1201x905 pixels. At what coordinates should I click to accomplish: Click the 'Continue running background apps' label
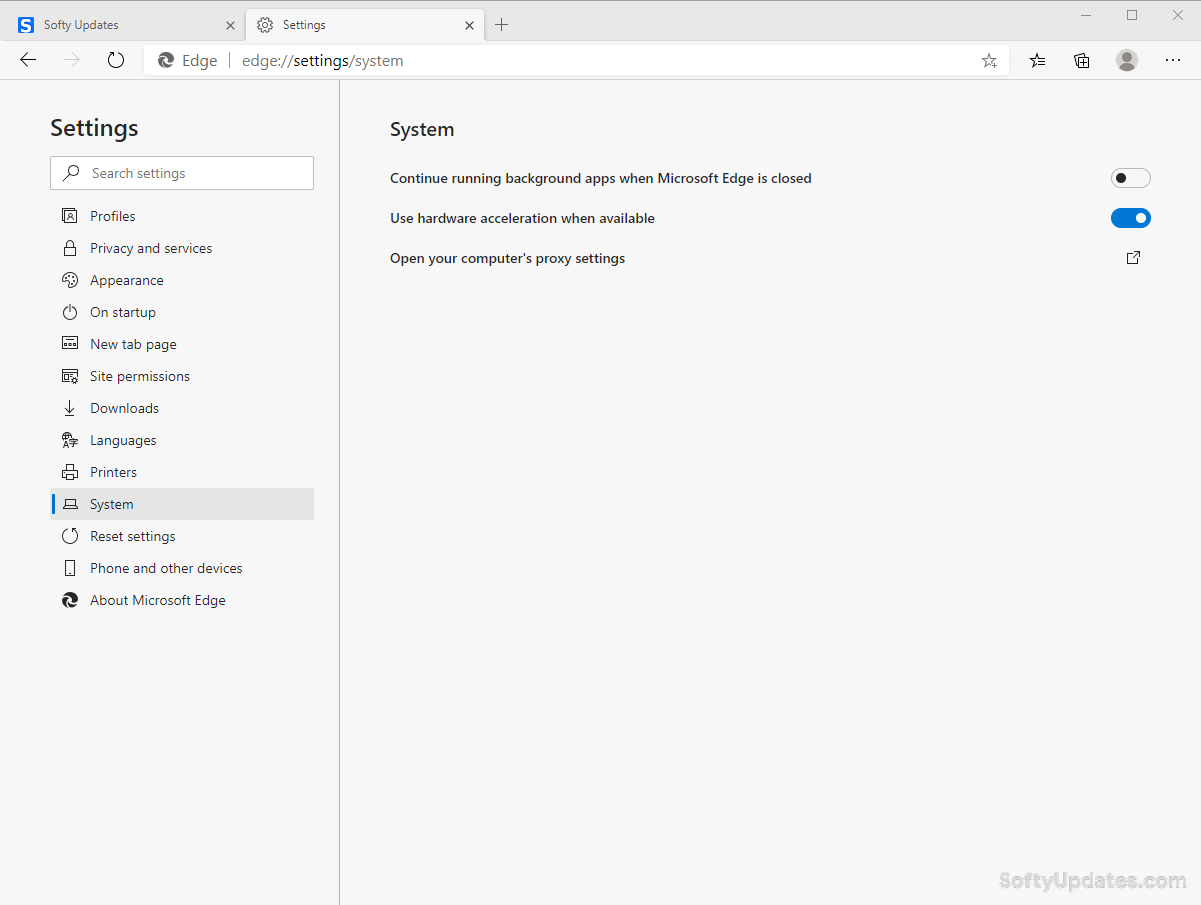tap(600, 178)
